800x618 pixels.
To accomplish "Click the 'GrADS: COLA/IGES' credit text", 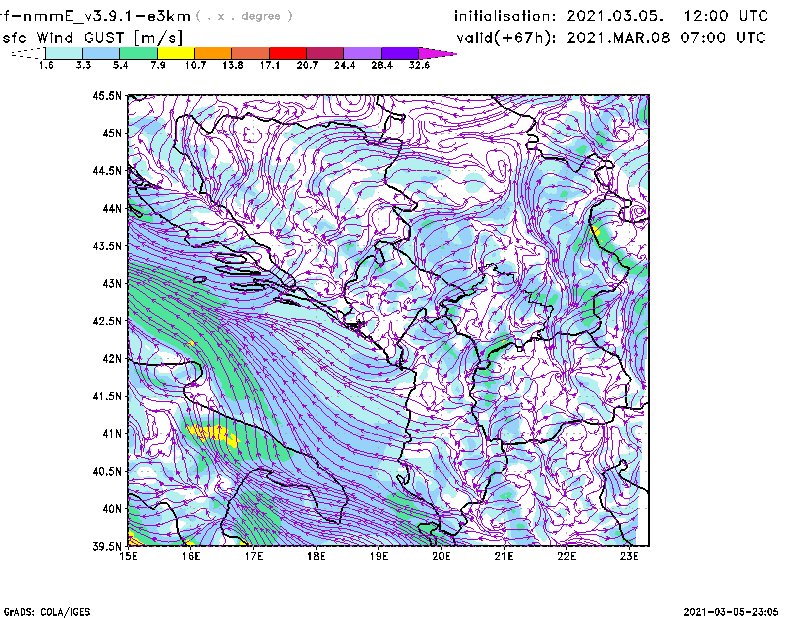I will [46, 612].
